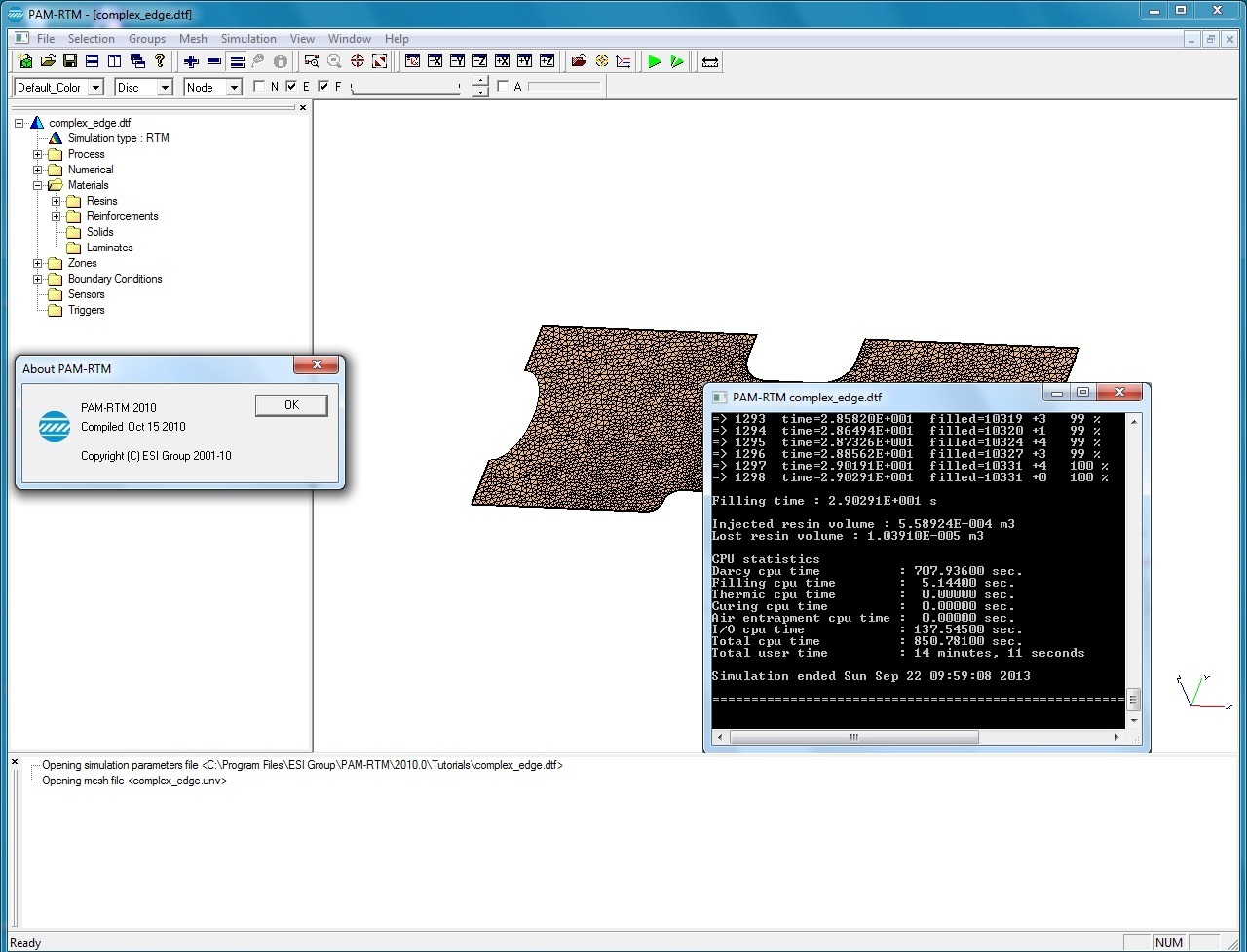
Task: Expand the Resins folder
Action: click(57, 201)
